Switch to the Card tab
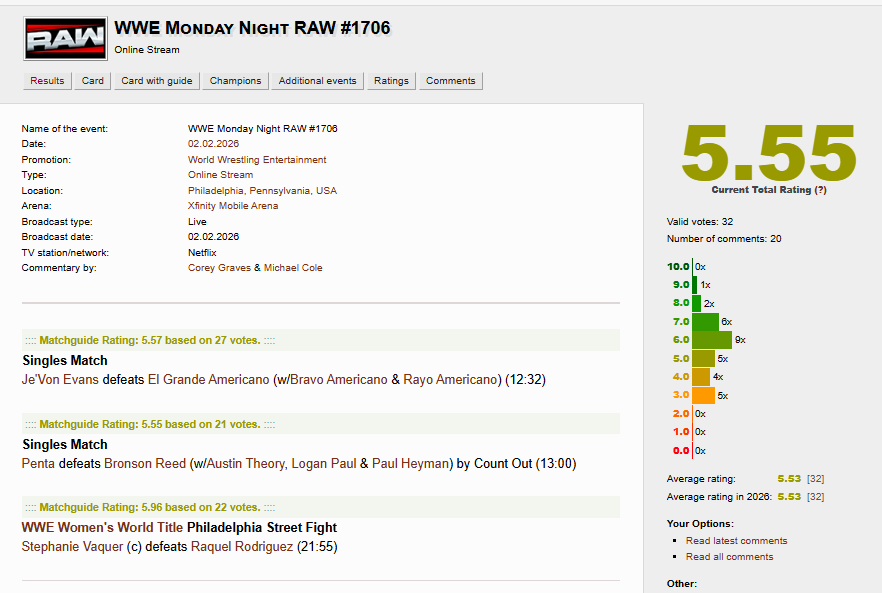The height and width of the screenshot is (593, 882). 92,80
